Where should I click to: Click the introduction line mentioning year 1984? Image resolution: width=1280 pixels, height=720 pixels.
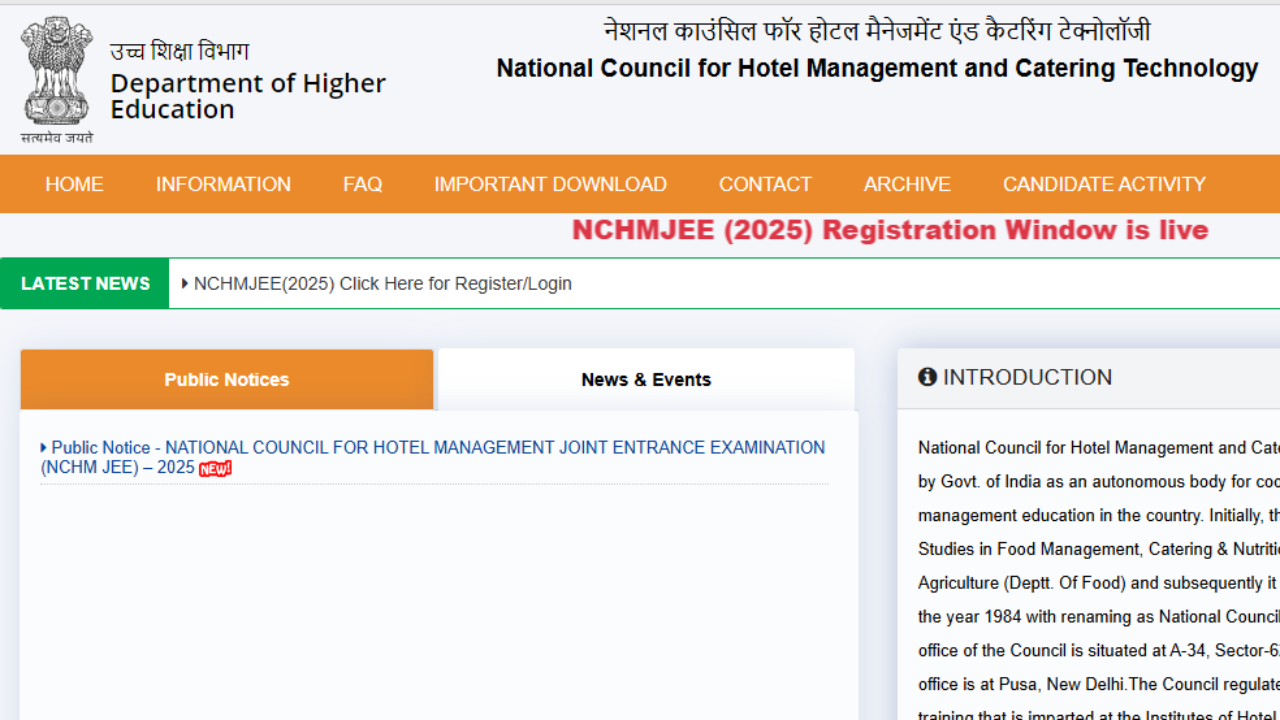coord(1098,616)
